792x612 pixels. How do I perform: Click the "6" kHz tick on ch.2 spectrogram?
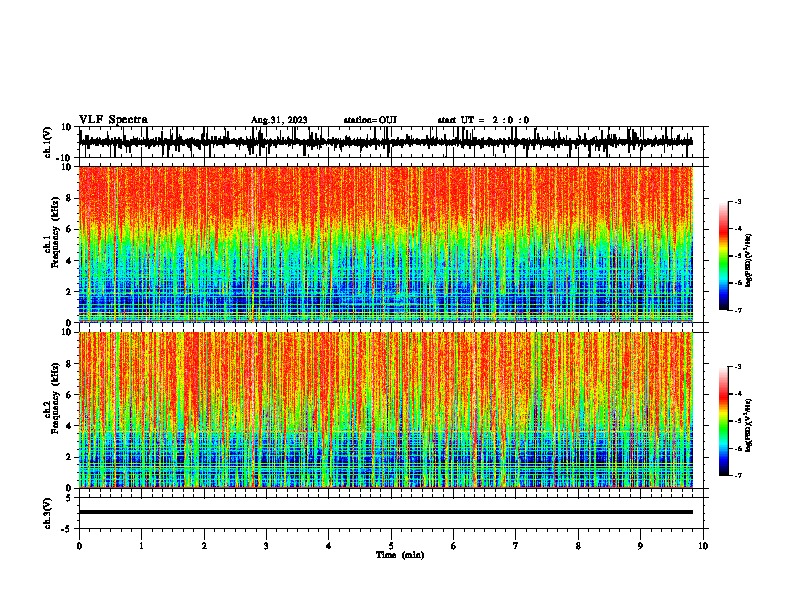click(x=70, y=395)
